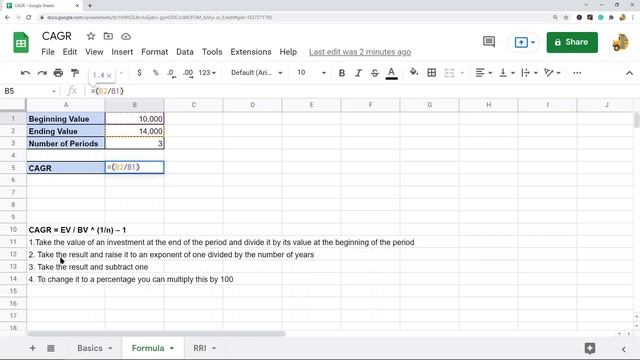Screen dimensions: 640x360
Task: Open the More toolbar options
Action: click(x=577, y=73)
